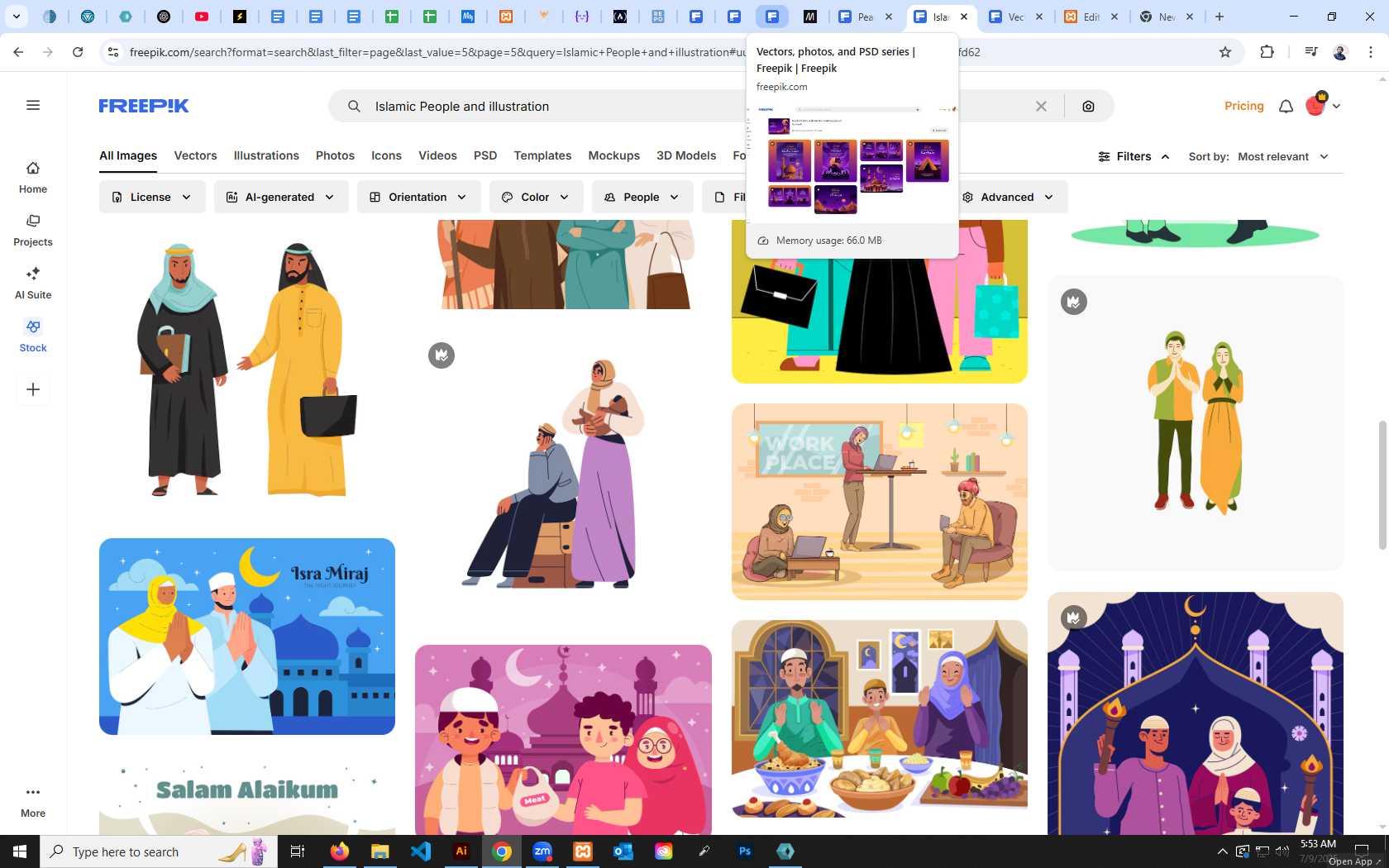Screen dimensions: 1389x868
Task: Open media control icon in Chrome toolbar
Action: (x=1311, y=52)
